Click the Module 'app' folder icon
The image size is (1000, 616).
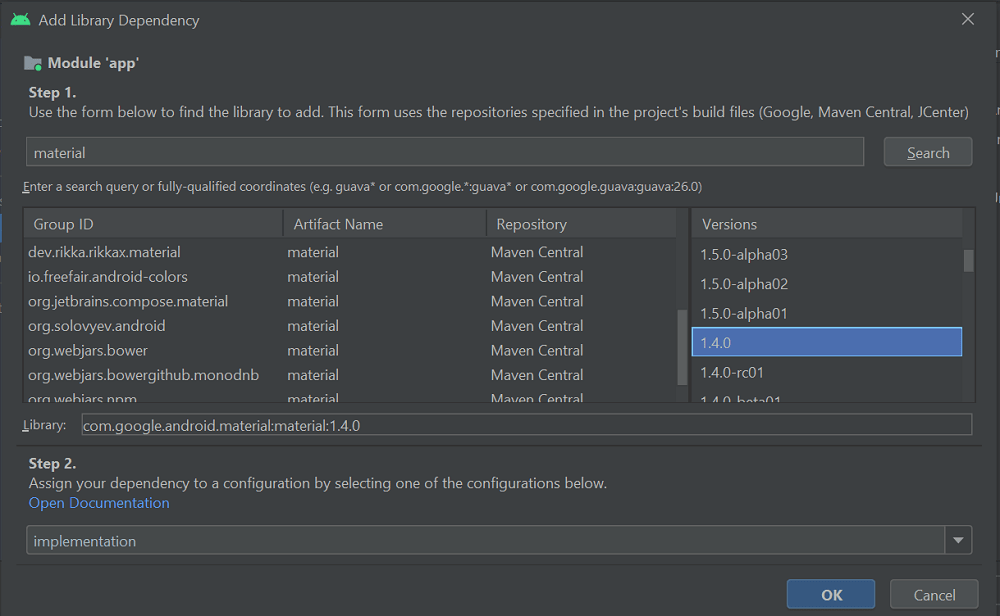coord(29,61)
